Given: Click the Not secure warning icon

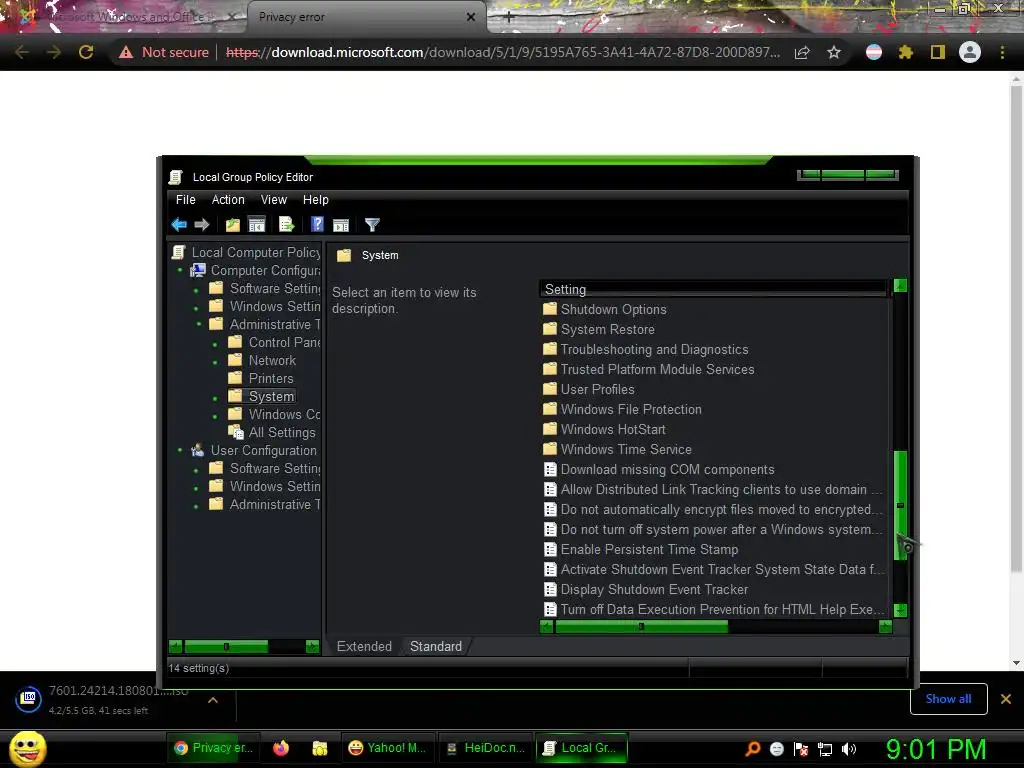Looking at the screenshot, I should (x=126, y=52).
